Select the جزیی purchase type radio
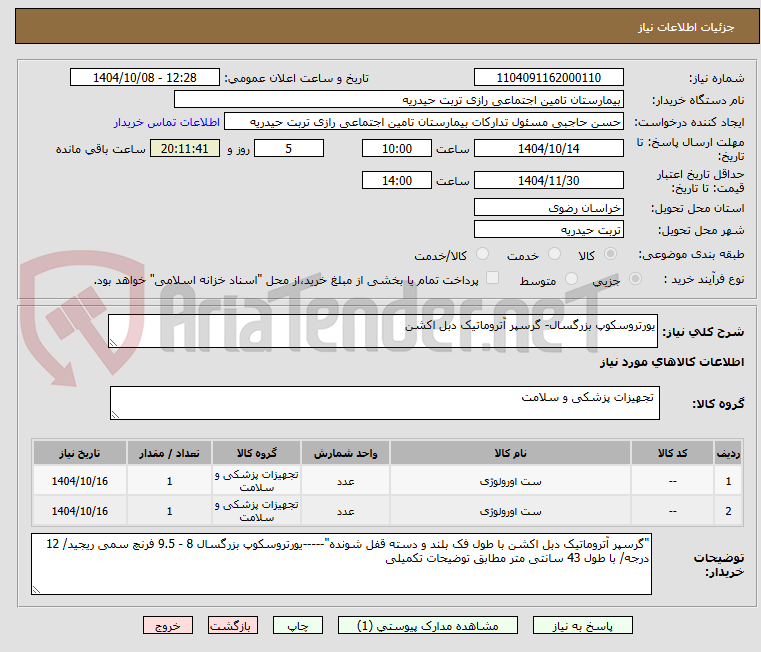This screenshot has height=652, width=761. (x=635, y=279)
